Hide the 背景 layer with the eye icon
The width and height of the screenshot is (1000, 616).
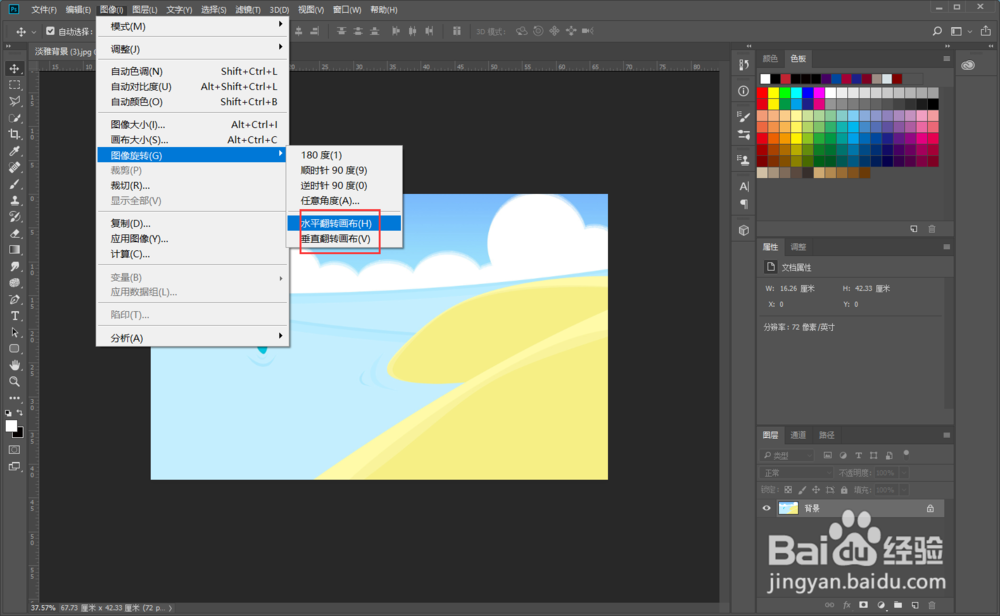click(767, 508)
